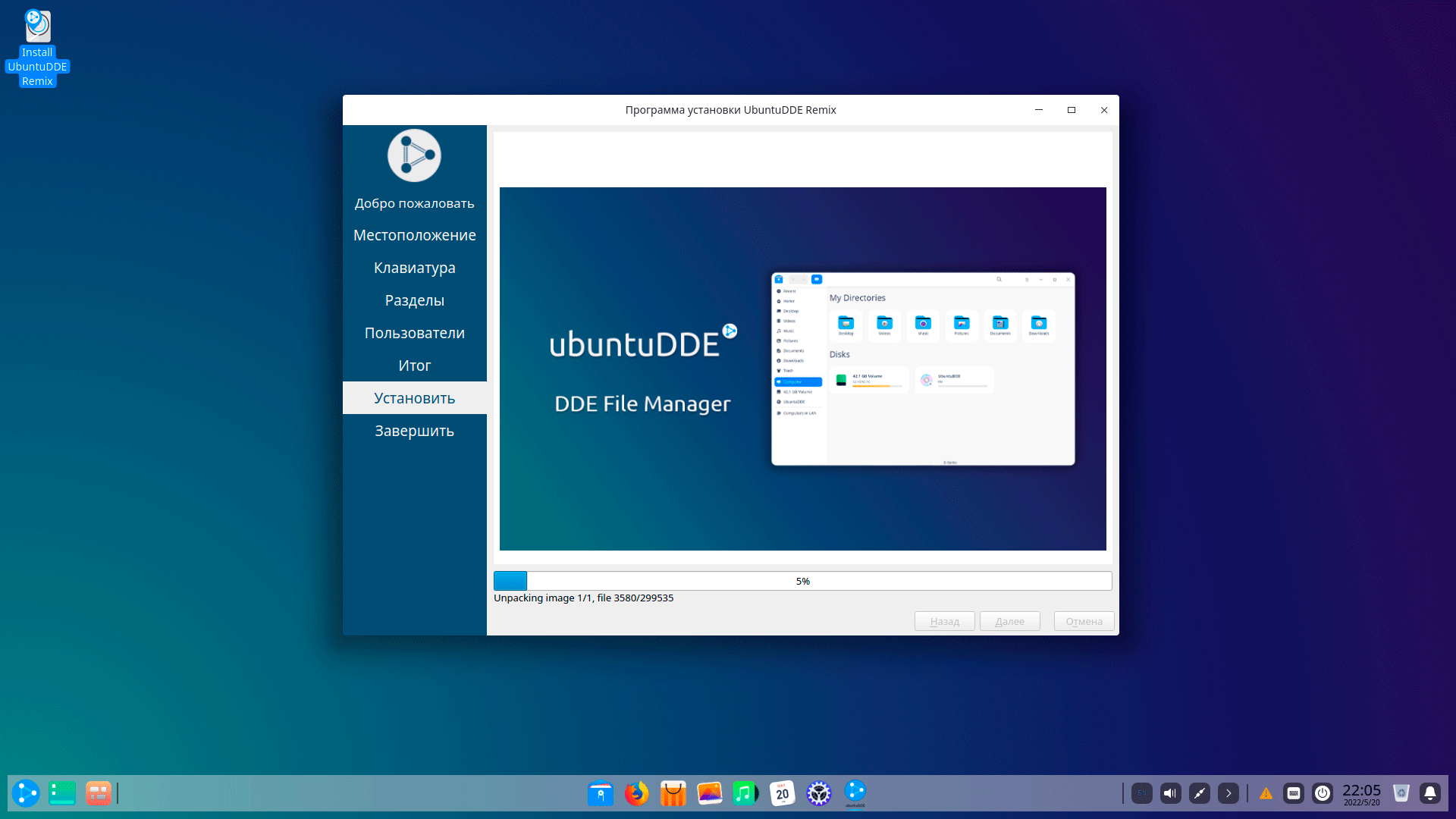The image size is (1456, 819).
Task: Open the keyboard layout EN indicator
Action: [x=1141, y=793]
